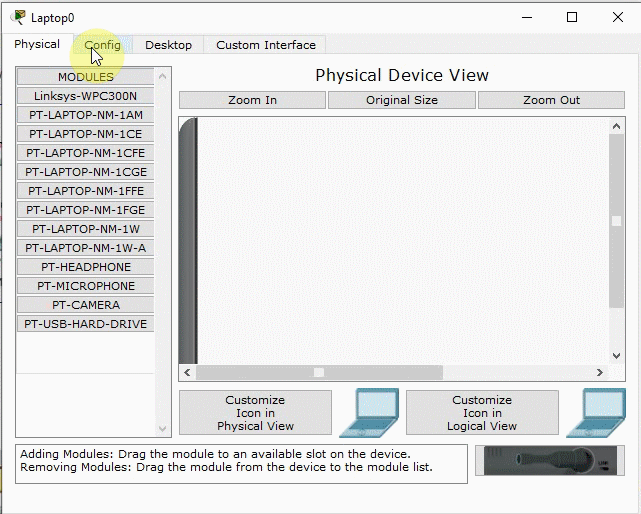This screenshot has width=641, height=514.
Task: Click the Laptop0 window title icon
Action: click(18, 18)
